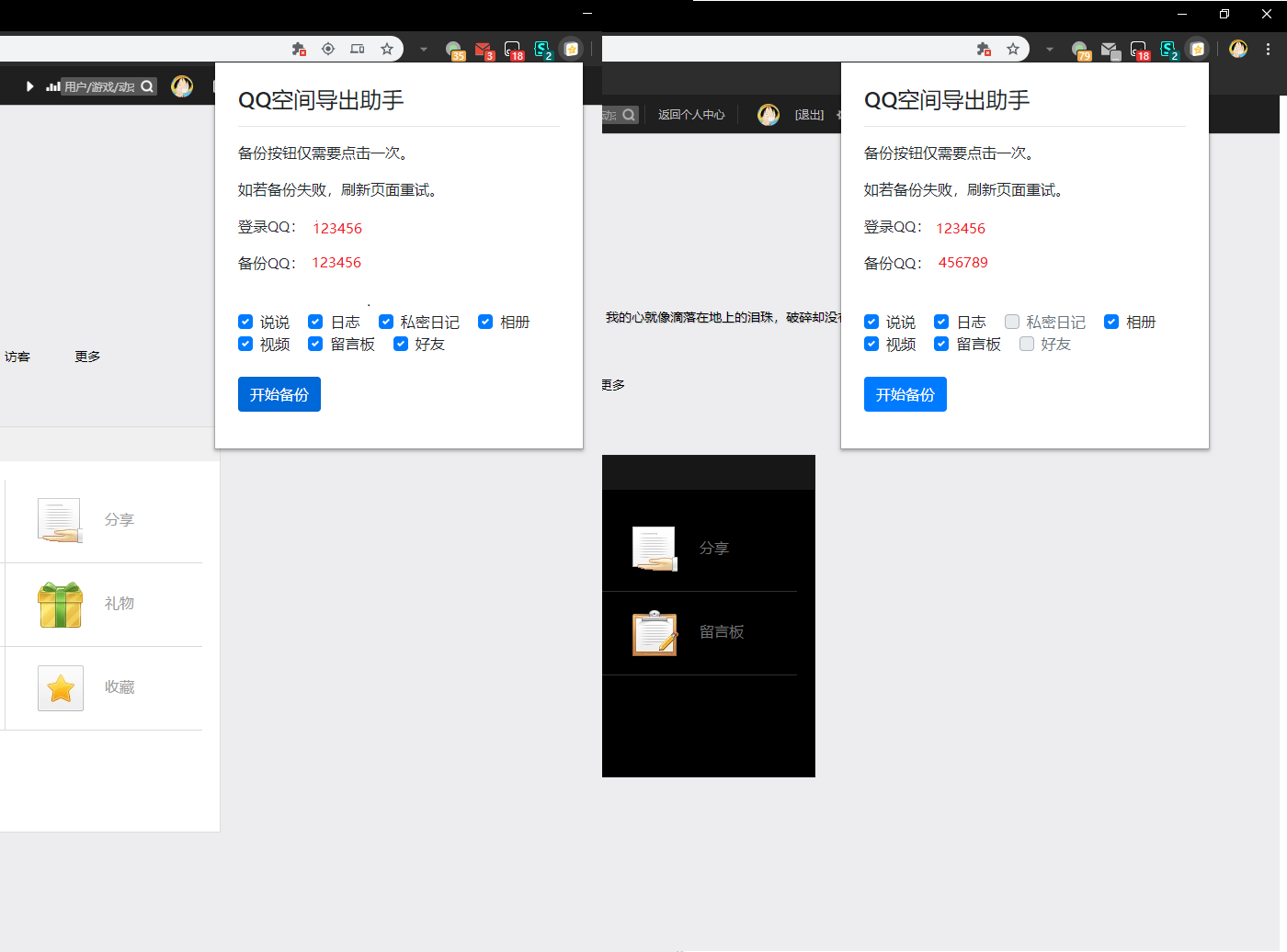Uncheck 相册 checkbox in left popup
The image size is (1287, 952).
tap(485, 322)
